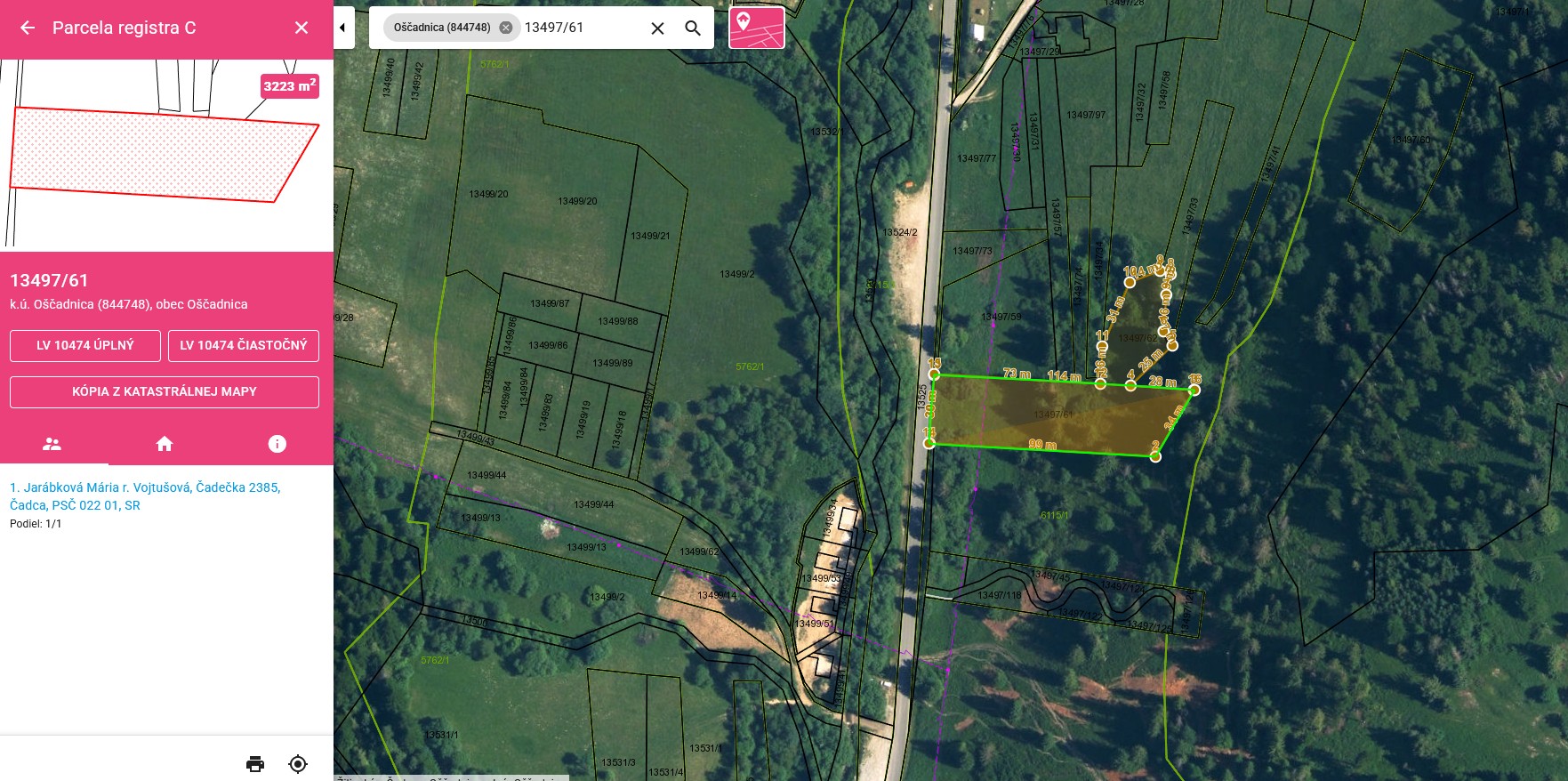Screen dimensions: 1568x781
Task: Select highlighted parcel 13497/61 on map
Action: click(1054, 416)
